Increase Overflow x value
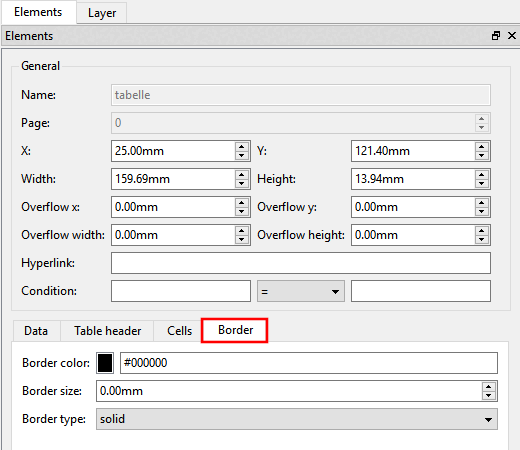 pos(242,203)
